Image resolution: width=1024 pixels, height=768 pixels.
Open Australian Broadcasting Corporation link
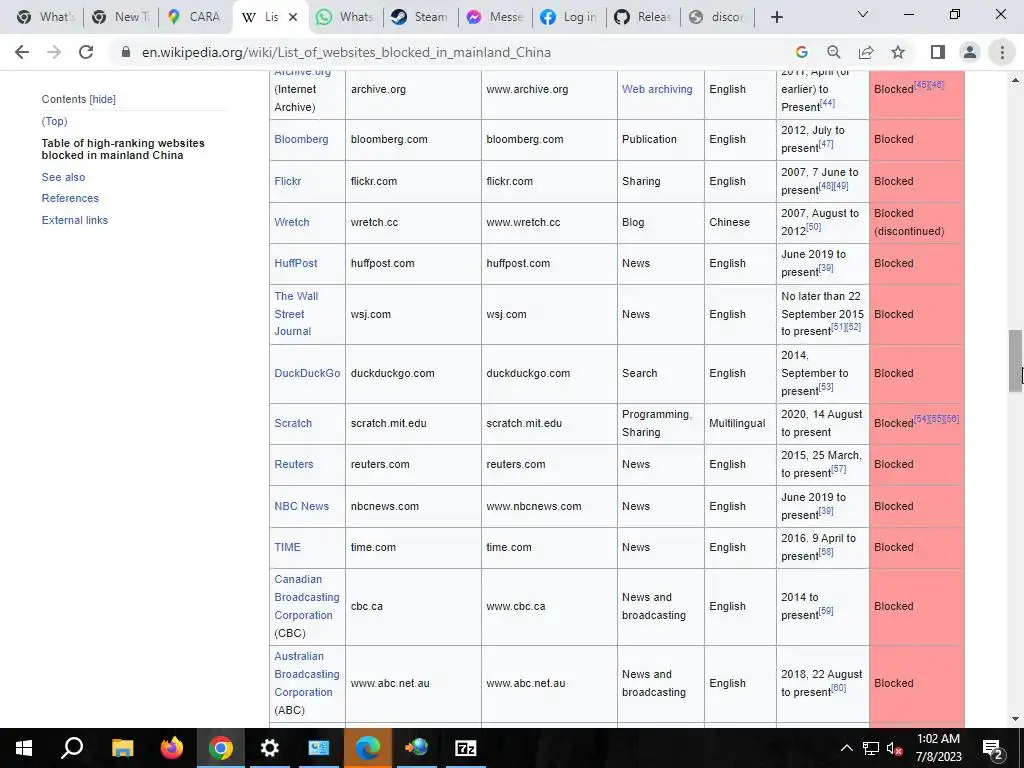click(x=307, y=674)
